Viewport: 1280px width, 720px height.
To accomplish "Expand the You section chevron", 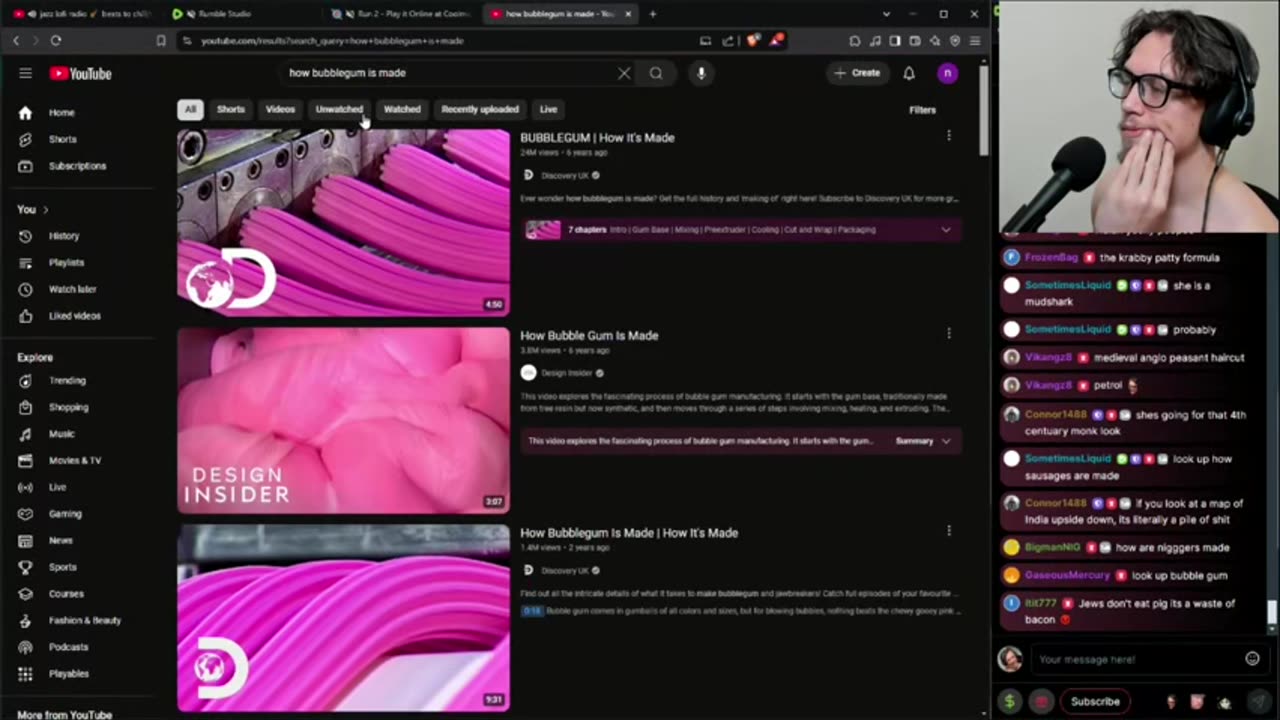I will 45,209.
